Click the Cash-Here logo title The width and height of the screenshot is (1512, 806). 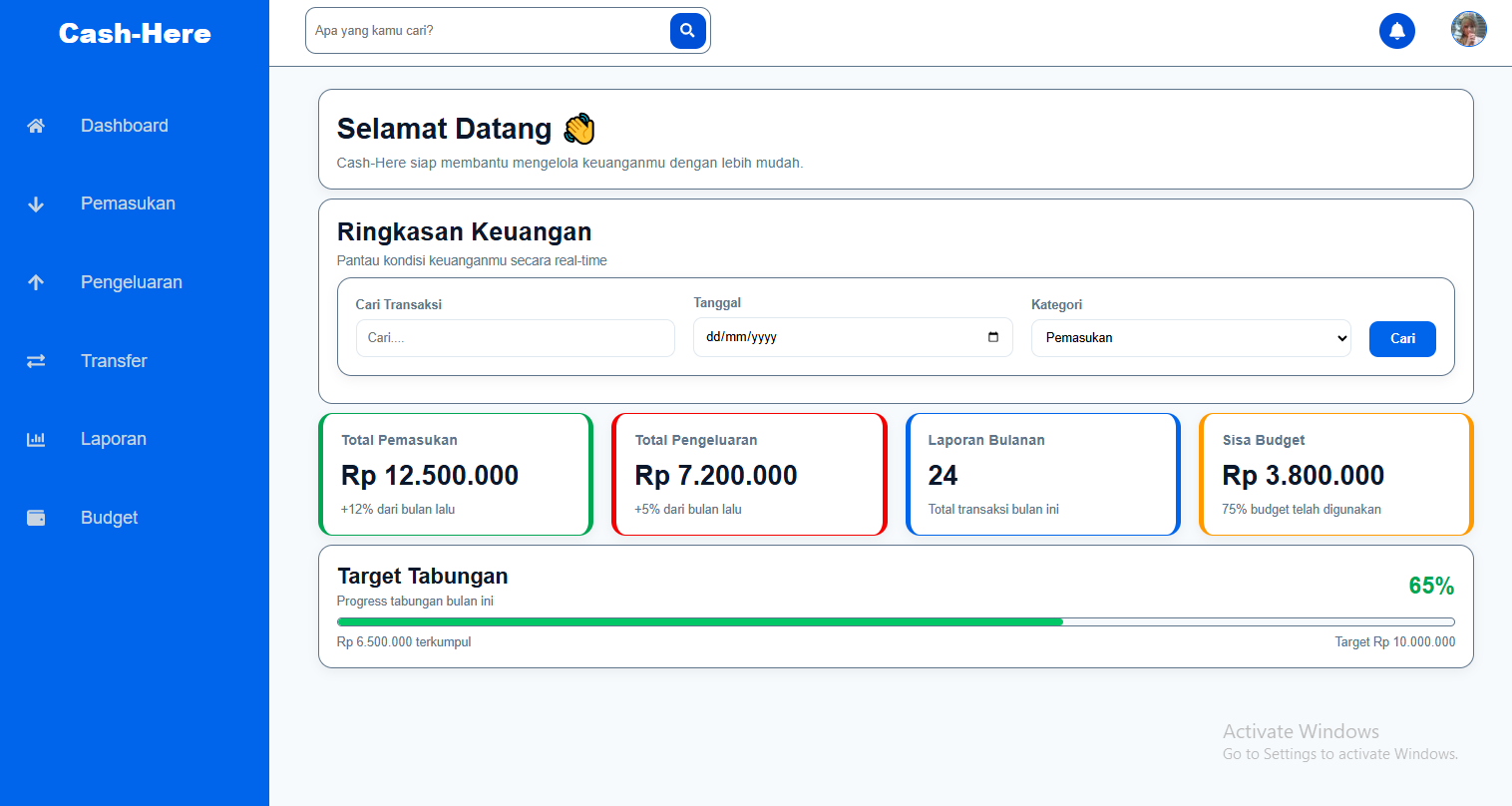pyautogui.click(x=135, y=34)
